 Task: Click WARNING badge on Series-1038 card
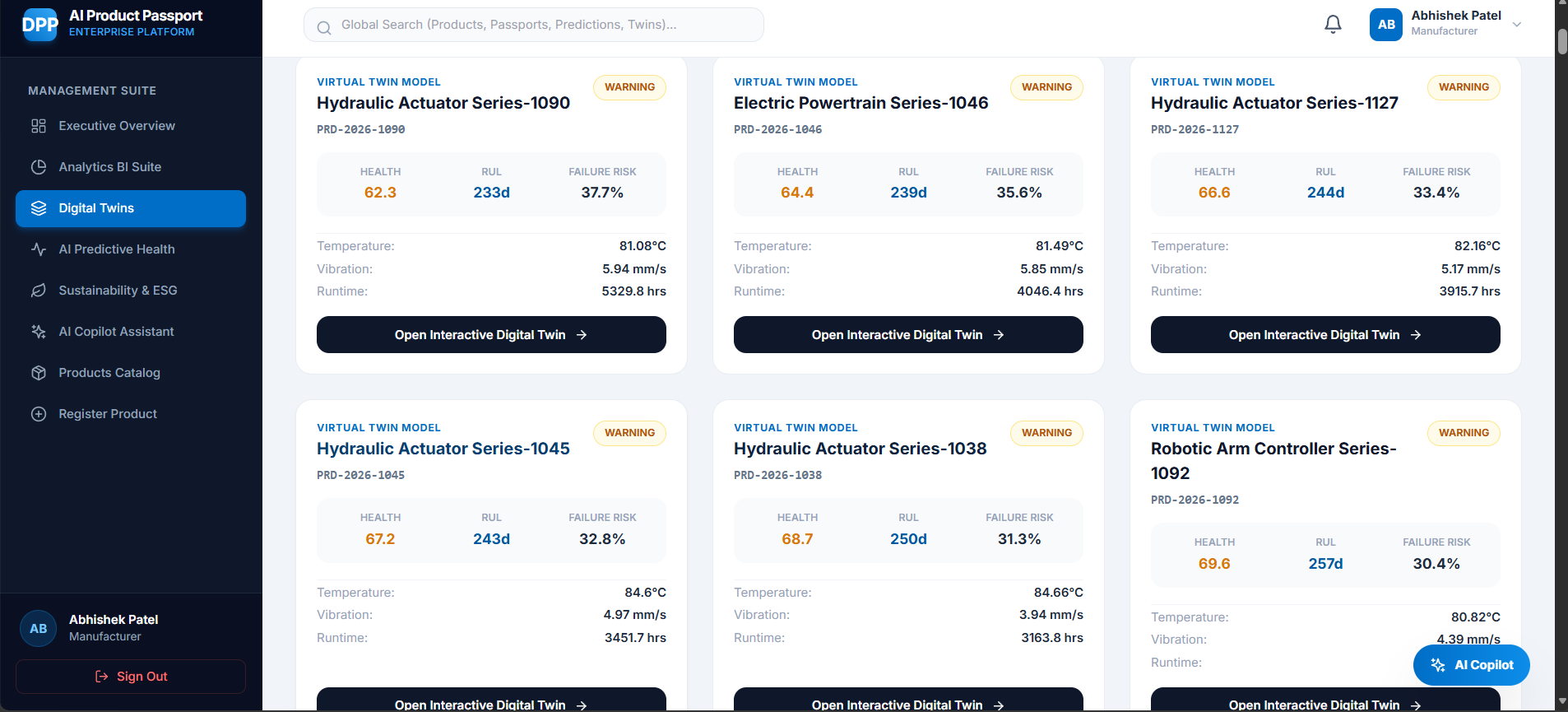click(x=1046, y=433)
